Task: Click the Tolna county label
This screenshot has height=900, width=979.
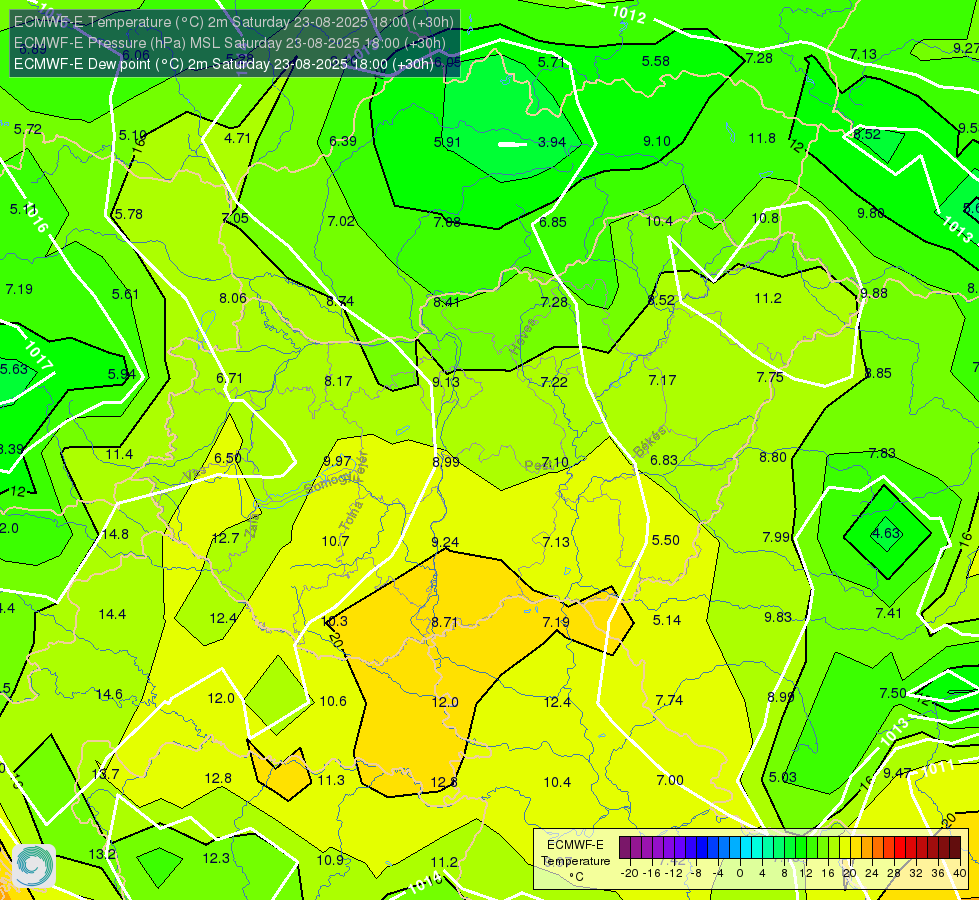Action: pos(351,516)
